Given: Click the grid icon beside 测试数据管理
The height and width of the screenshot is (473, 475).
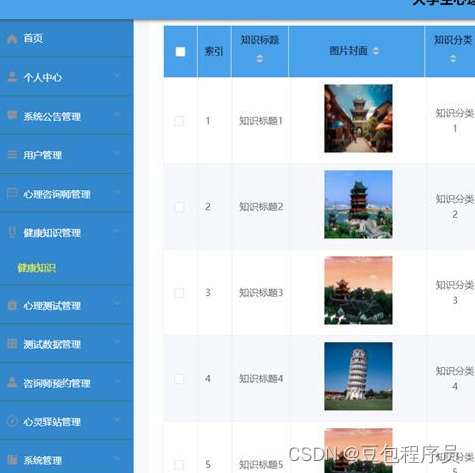Looking at the screenshot, I should click(12, 343).
